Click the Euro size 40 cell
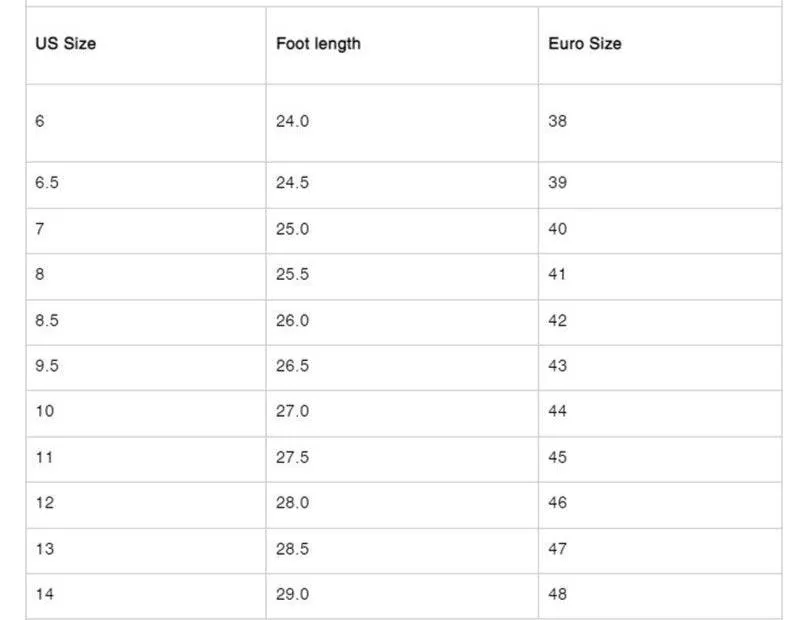Screen dimensions: 800x620 pyautogui.click(x=660, y=231)
